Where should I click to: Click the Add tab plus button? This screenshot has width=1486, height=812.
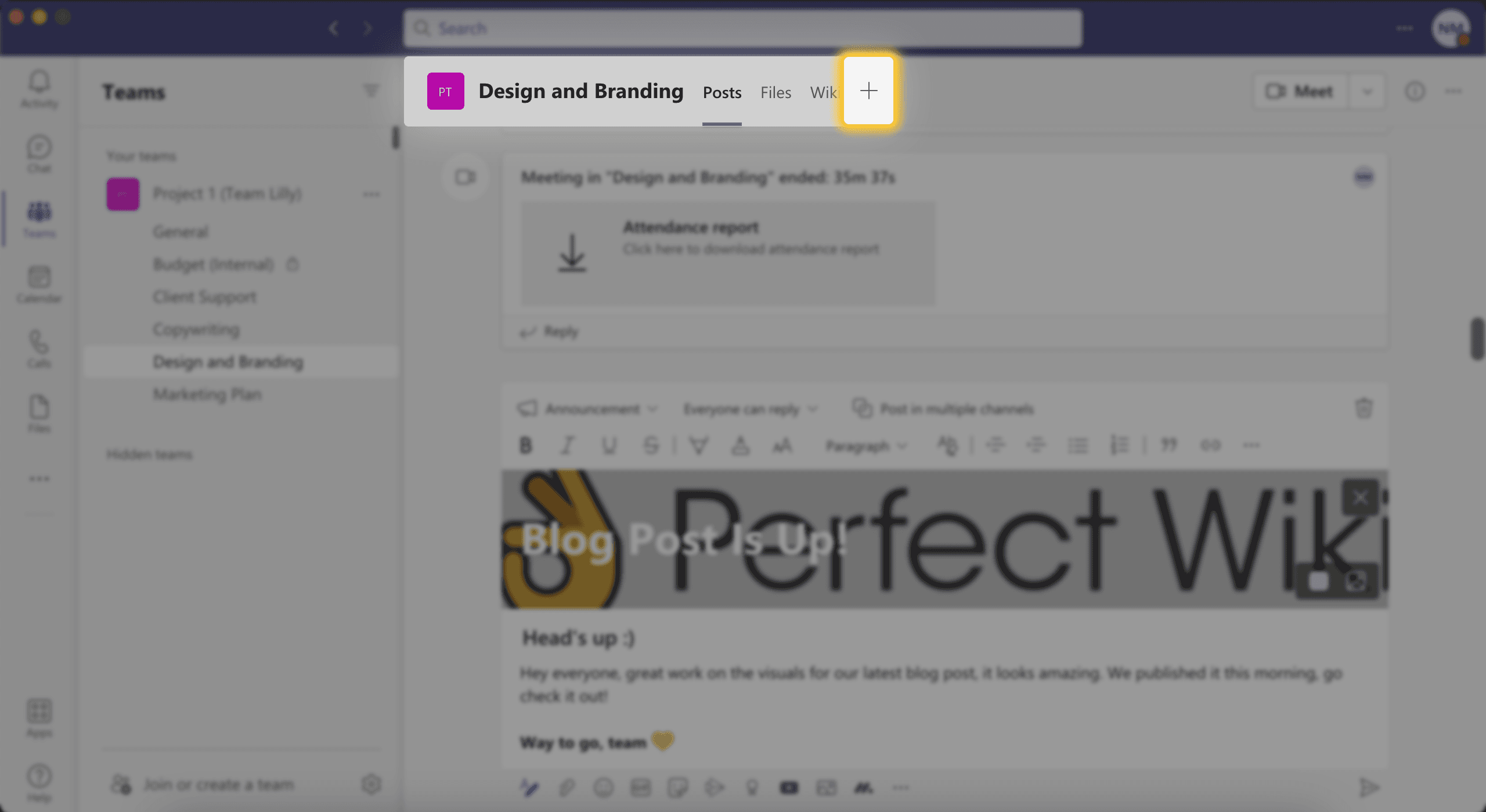coord(868,91)
